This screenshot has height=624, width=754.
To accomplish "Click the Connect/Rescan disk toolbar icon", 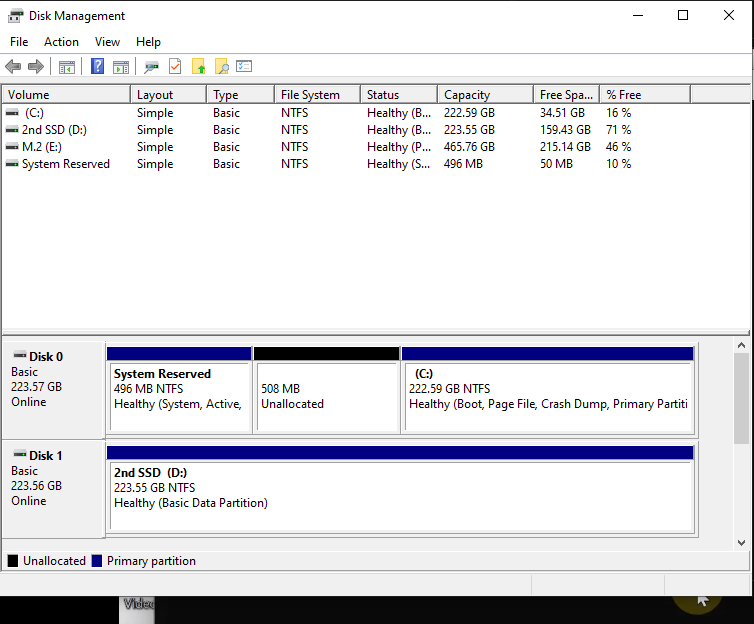I will [151, 67].
